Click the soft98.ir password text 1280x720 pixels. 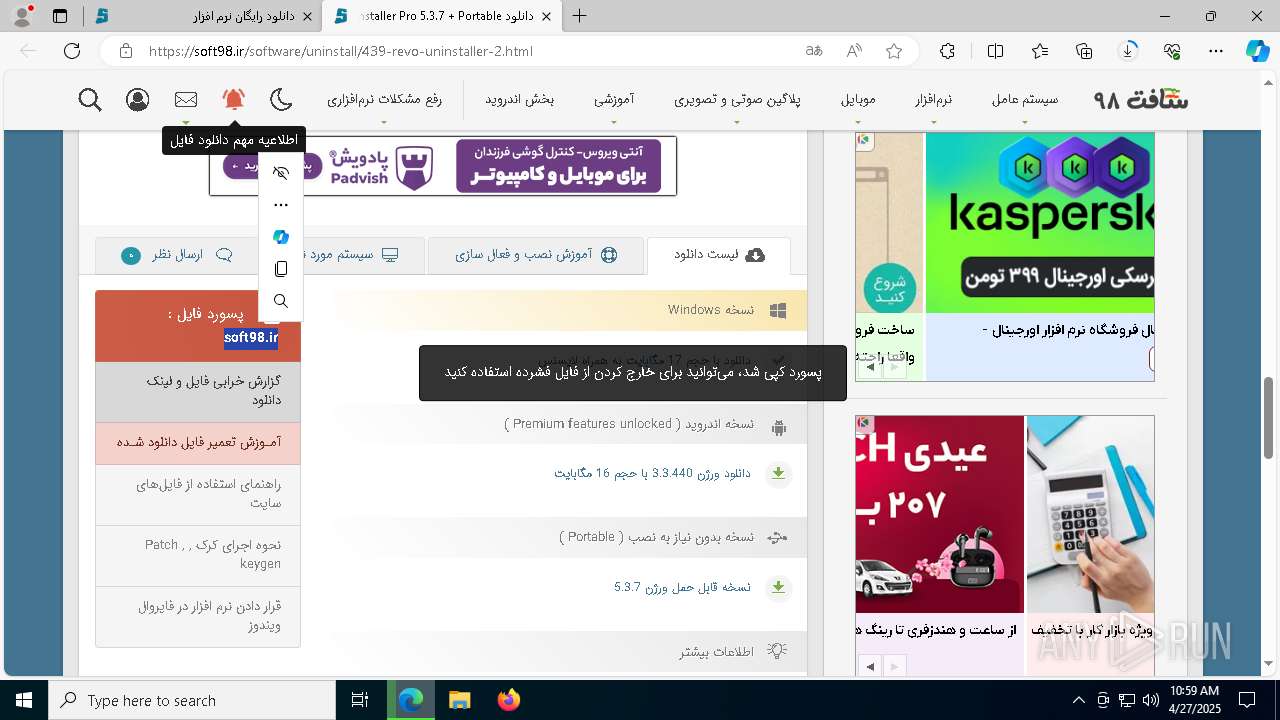pyautogui.click(x=251, y=338)
